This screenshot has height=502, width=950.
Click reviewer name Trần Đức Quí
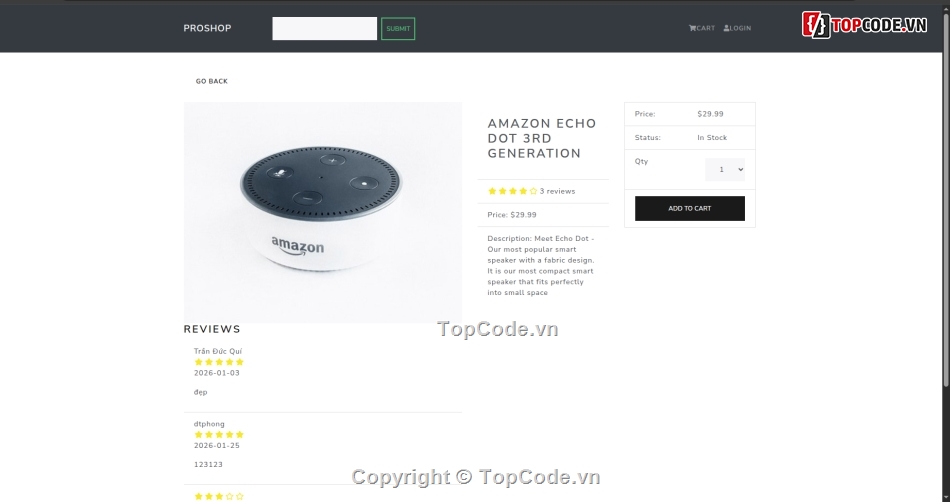point(218,351)
